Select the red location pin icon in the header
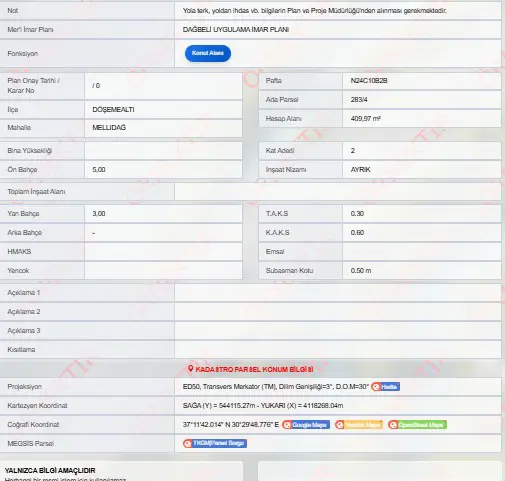This screenshot has height=481, width=505. (x=190, y=369)
